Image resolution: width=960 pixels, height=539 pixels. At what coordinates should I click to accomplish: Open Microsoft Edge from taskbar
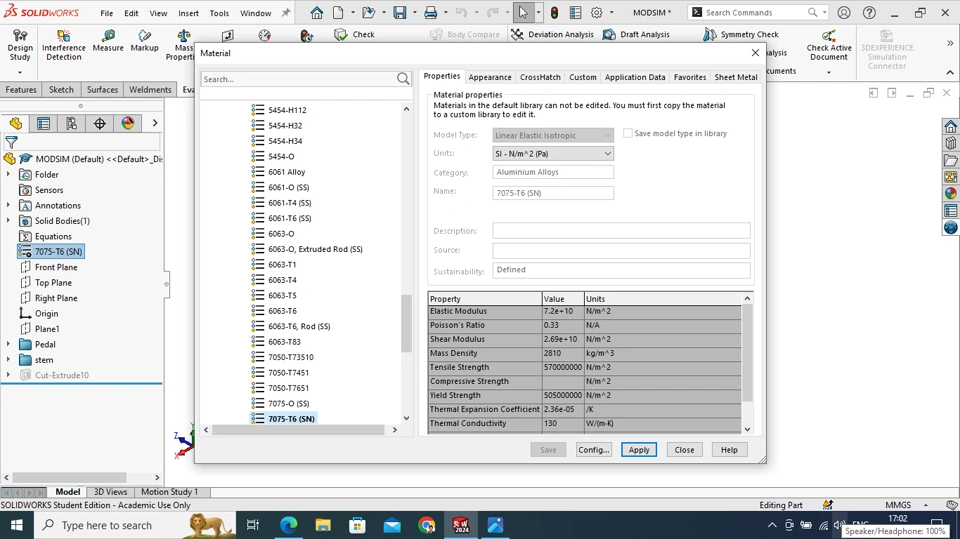288,525
